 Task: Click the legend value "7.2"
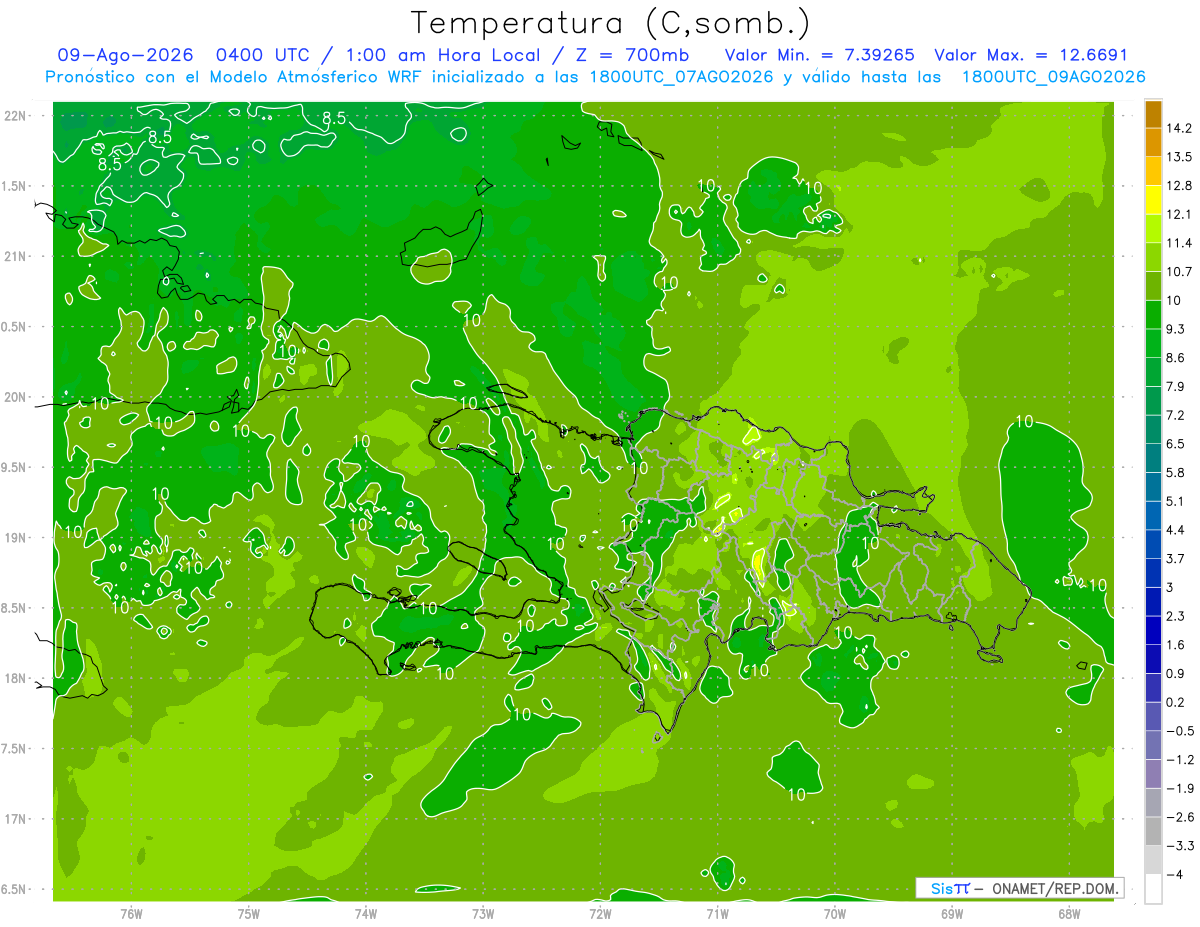point(1177,415)
